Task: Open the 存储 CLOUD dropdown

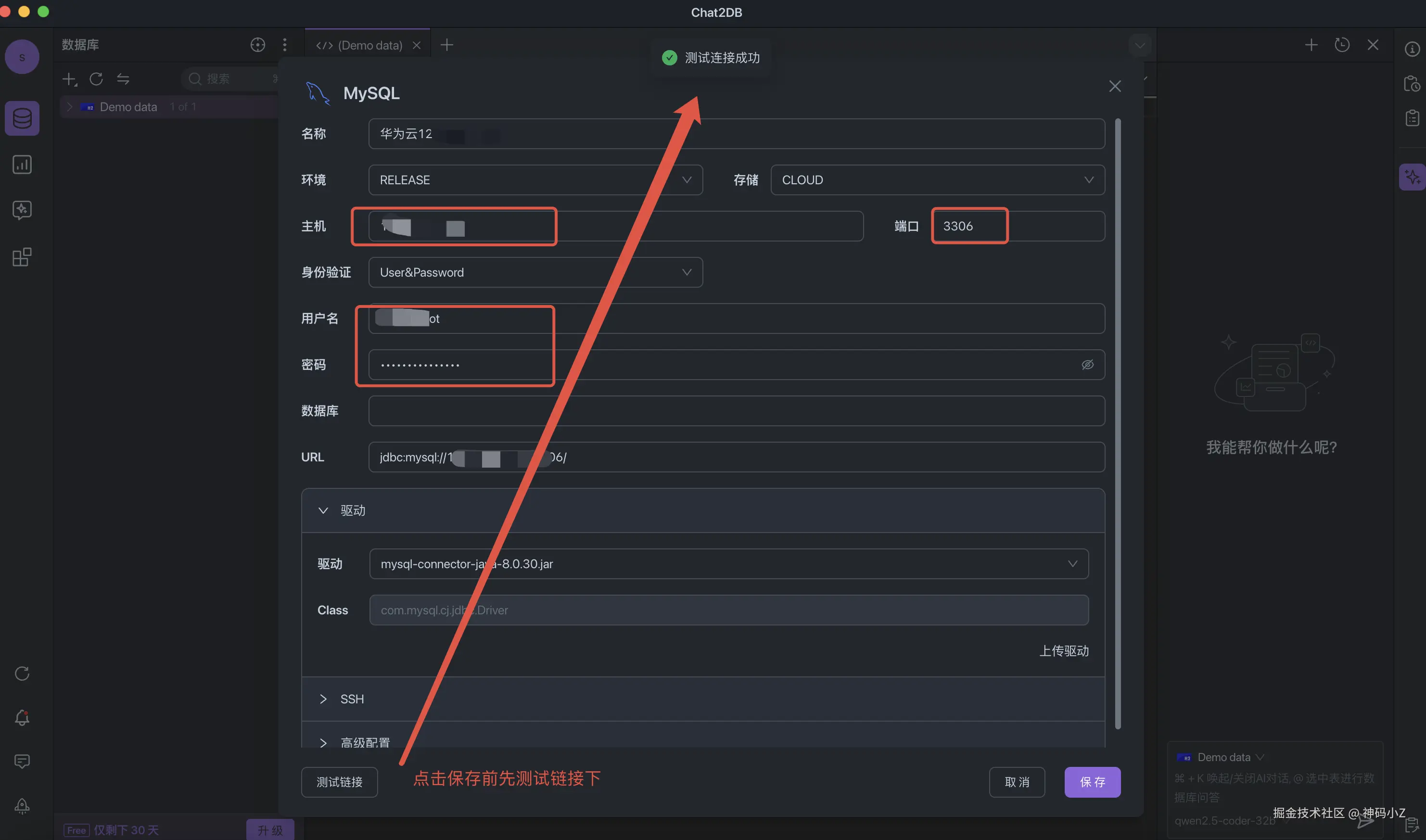Action: pos(937,180)
